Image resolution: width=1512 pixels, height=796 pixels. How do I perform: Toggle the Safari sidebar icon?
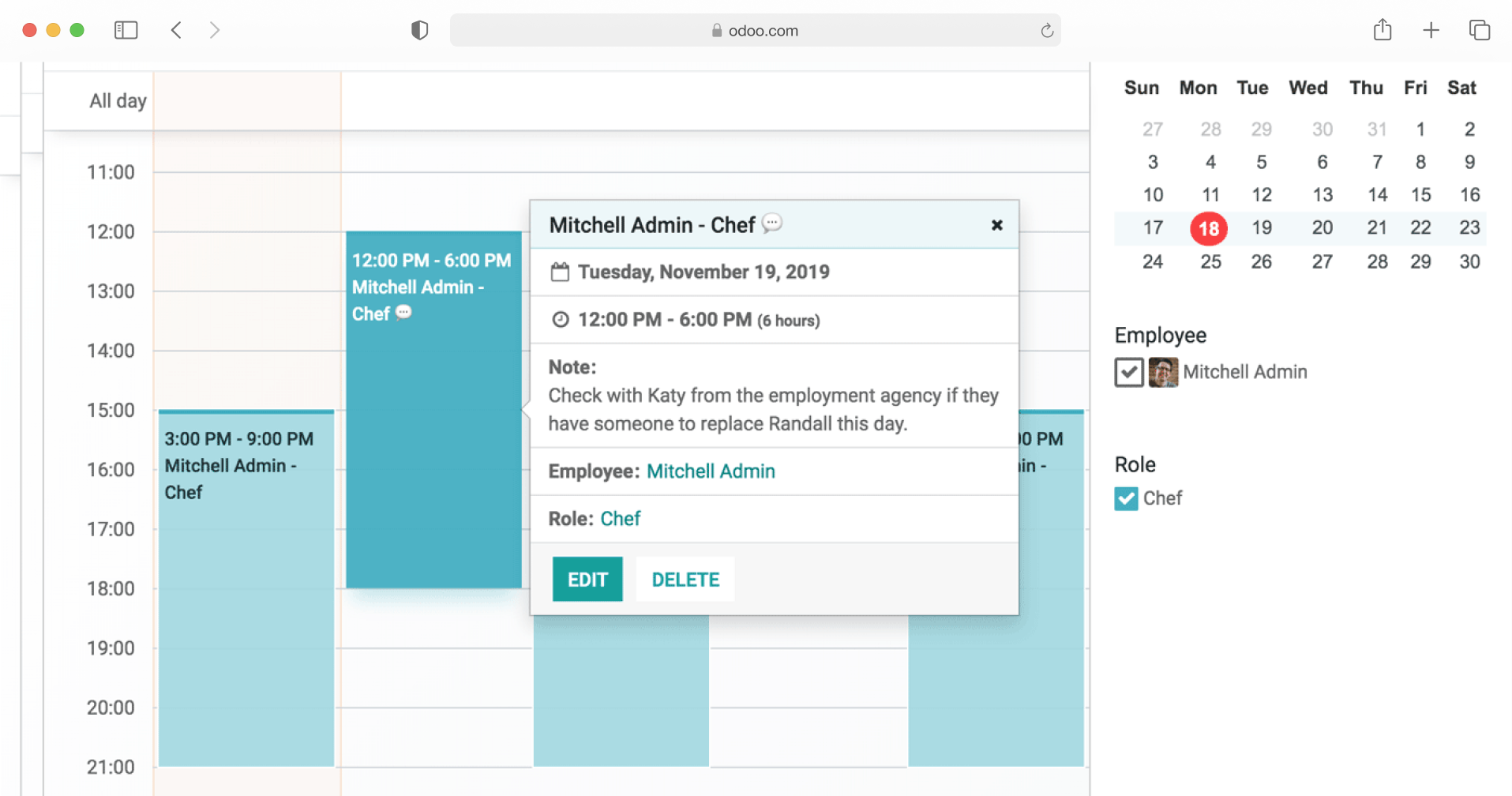(x=126, y=30)
